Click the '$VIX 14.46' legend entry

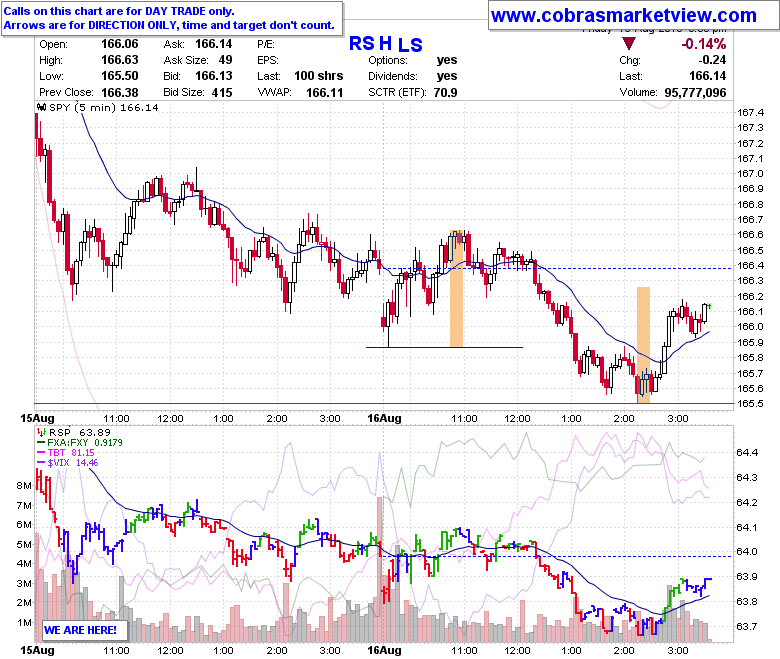73,462
